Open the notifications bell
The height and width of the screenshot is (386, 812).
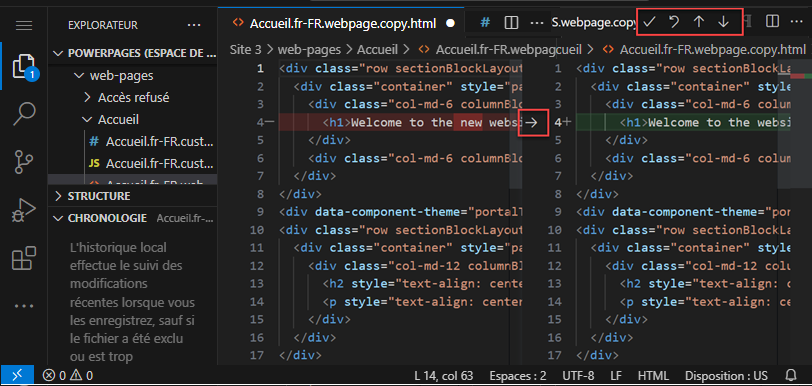[x=791, y=375]
